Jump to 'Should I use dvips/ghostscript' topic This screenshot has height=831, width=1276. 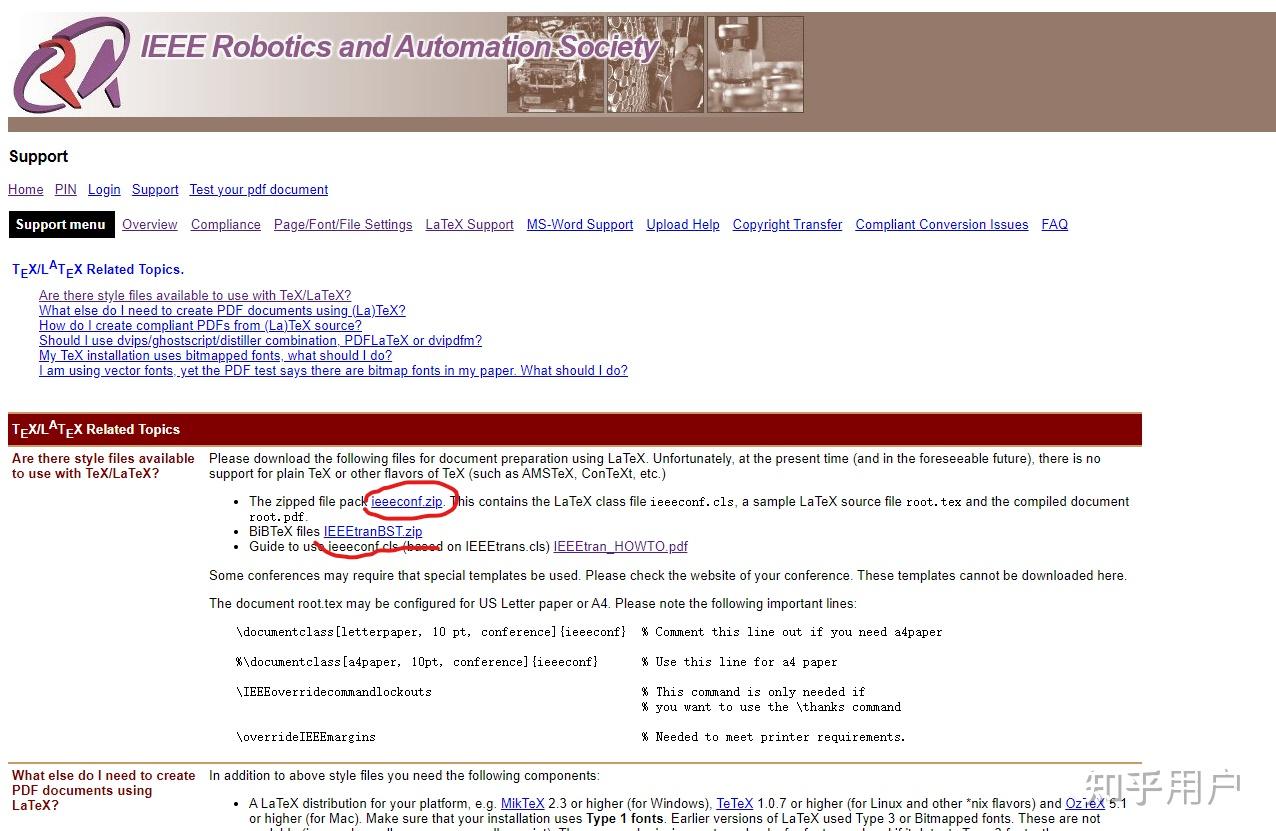click(260, 341)
